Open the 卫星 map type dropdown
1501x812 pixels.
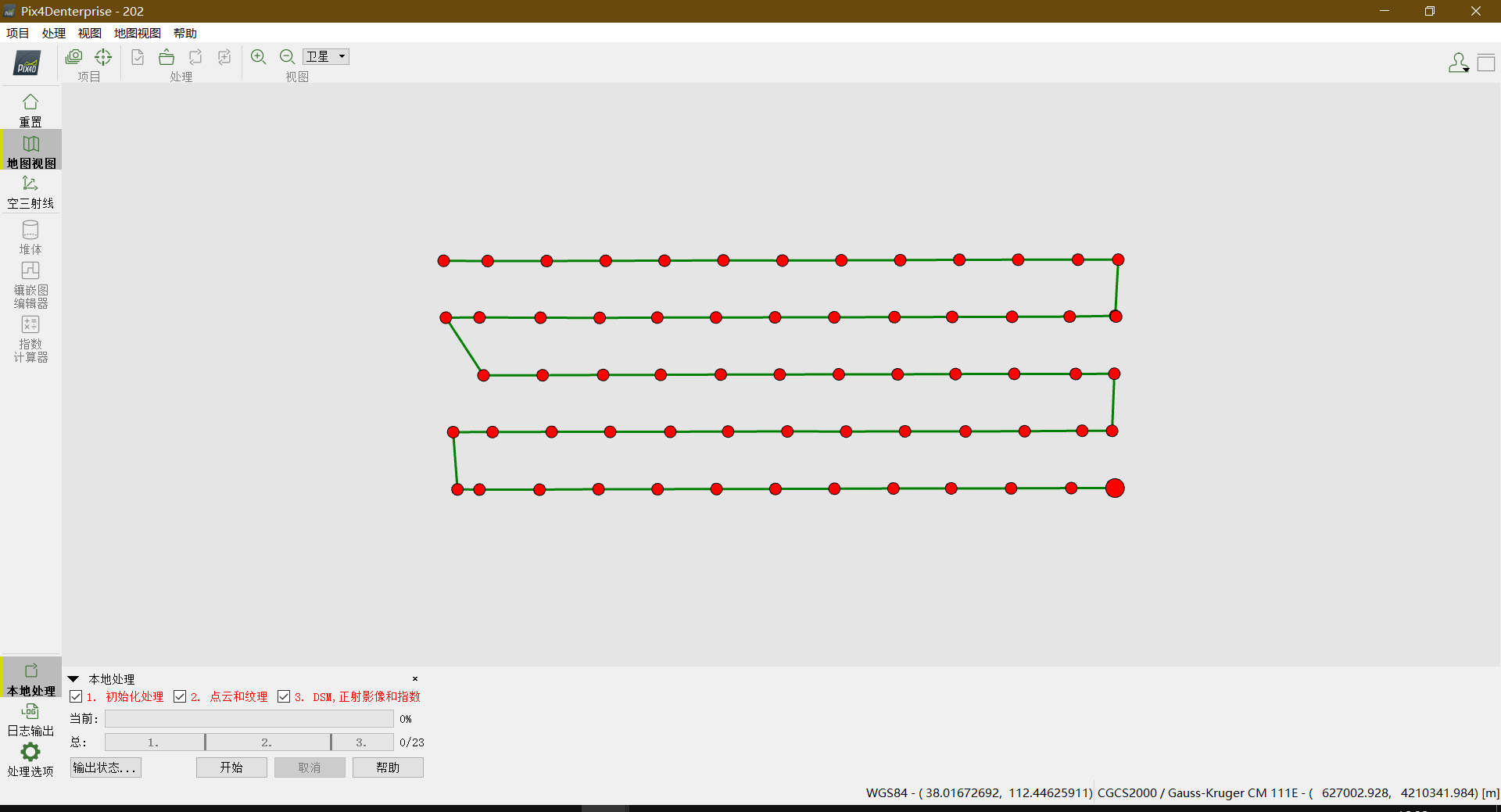pos(326,56)
